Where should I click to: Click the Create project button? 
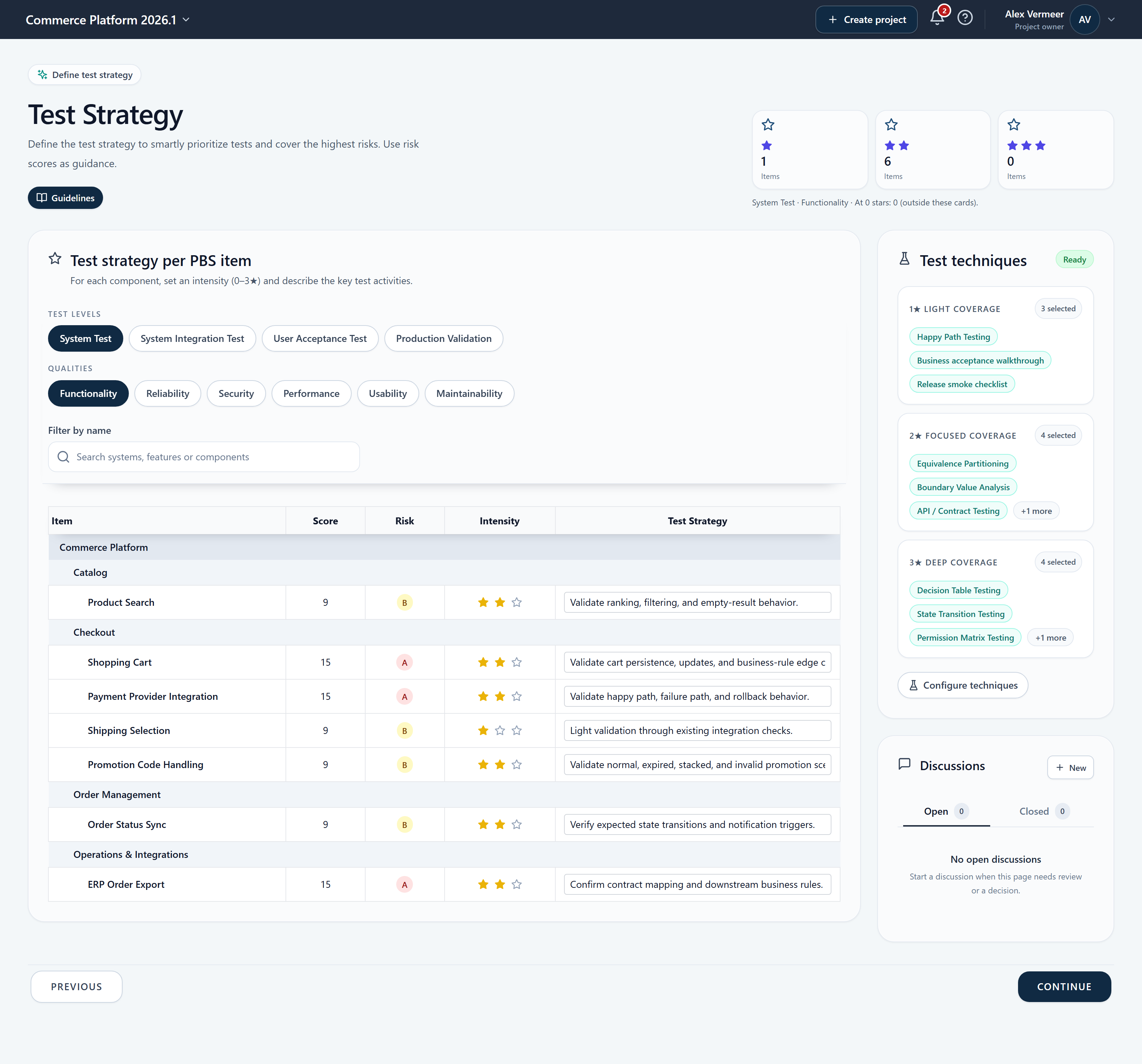(866, 19)
